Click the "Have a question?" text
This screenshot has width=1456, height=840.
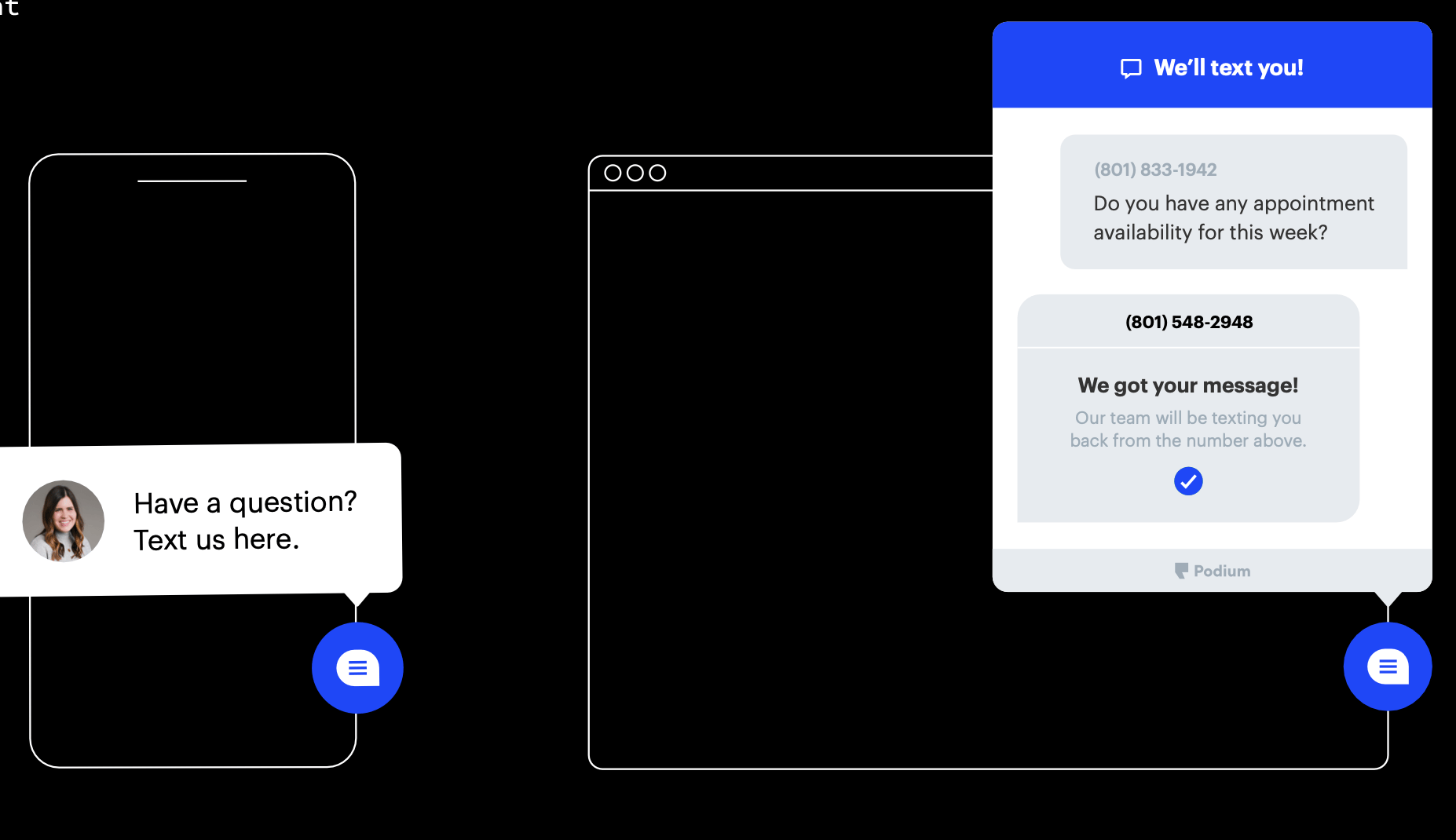tap(245, 502)
